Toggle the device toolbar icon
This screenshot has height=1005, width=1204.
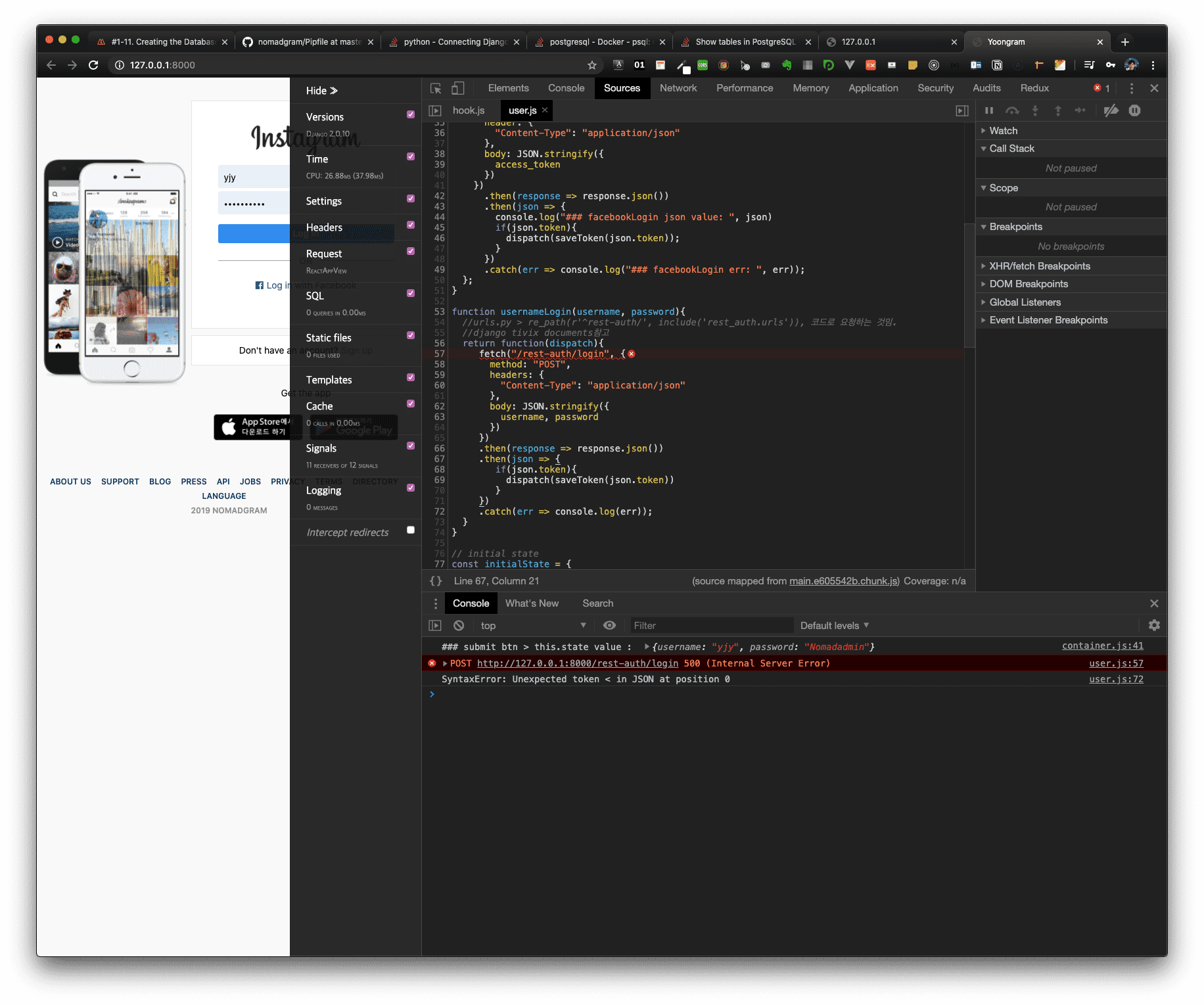458,88
